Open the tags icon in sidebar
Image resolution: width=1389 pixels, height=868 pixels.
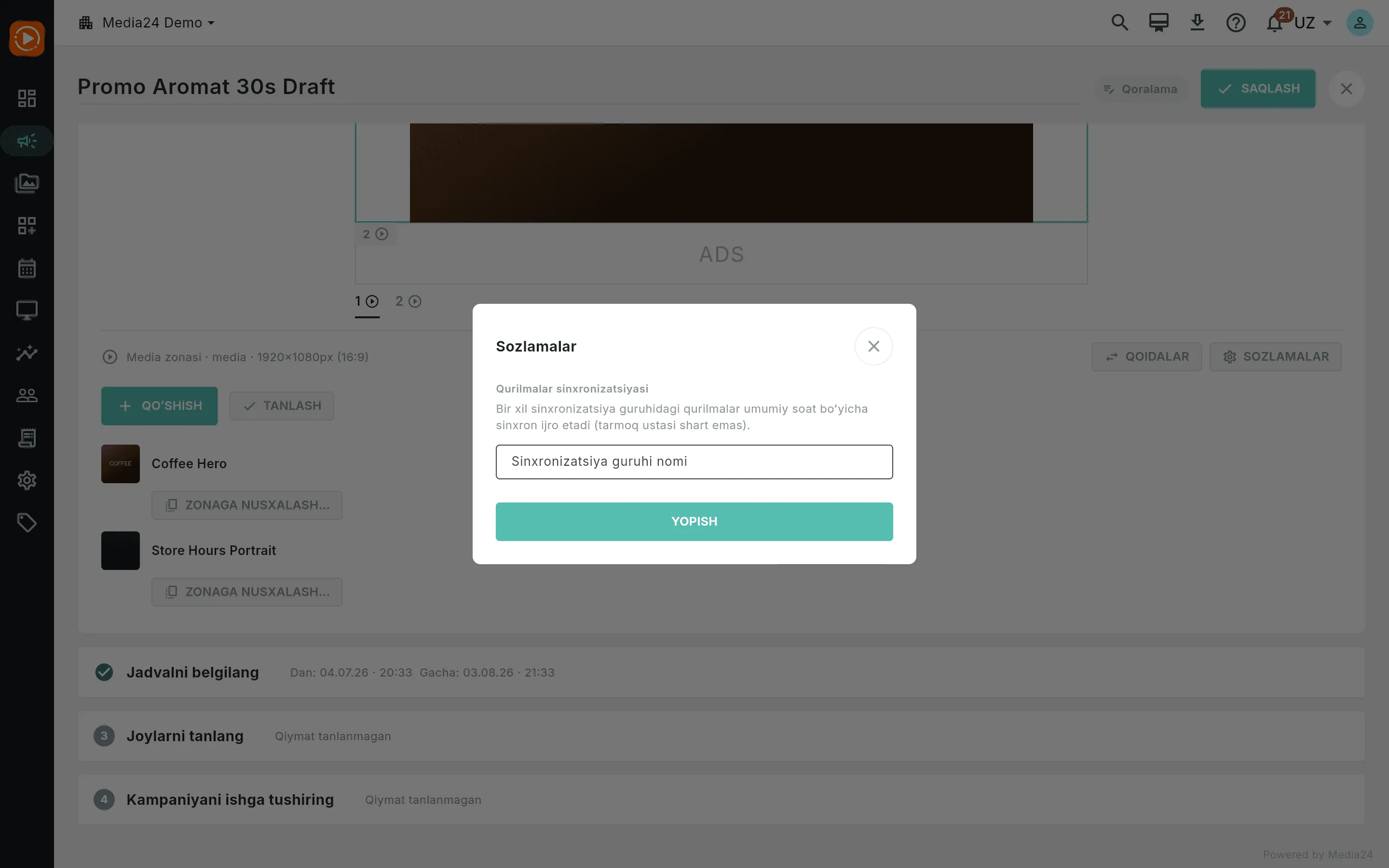27,523
